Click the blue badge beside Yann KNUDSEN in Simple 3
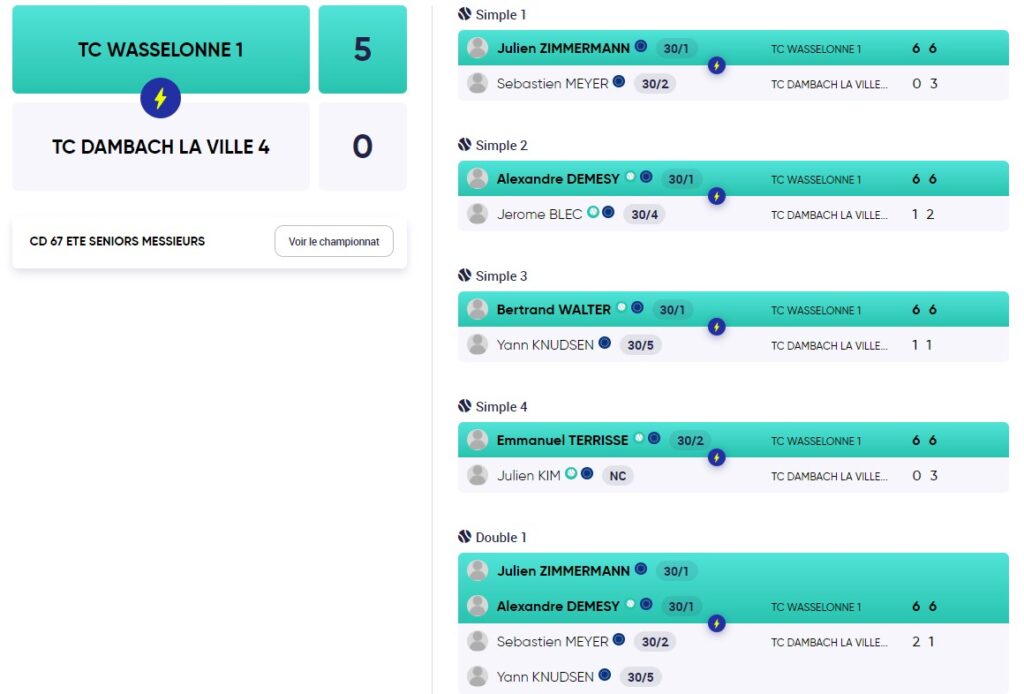Image resolution: width=1024 pixels, height=694 pixels. click(x=605, y=343)
